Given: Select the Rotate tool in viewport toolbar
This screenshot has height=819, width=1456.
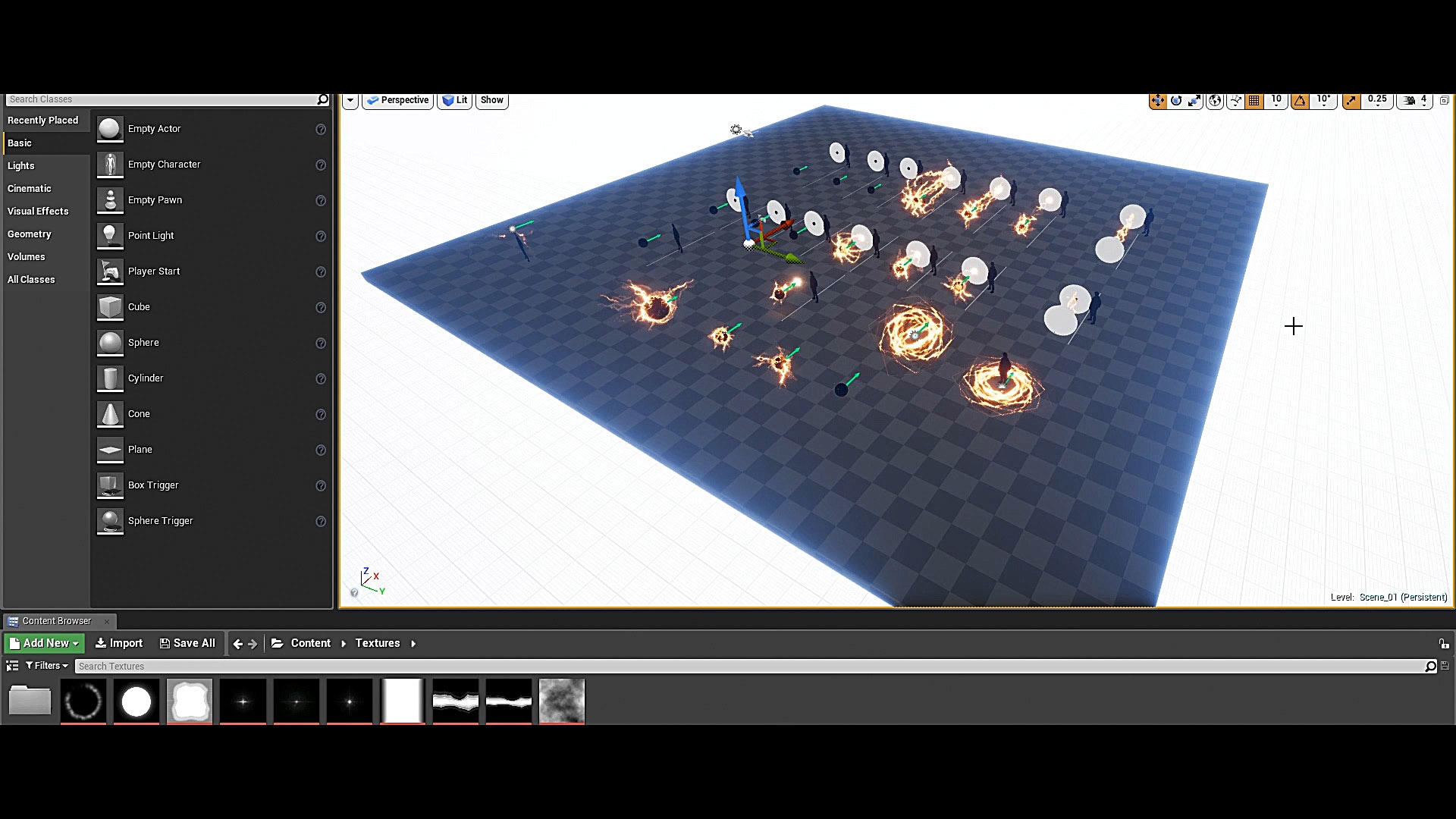Looking at the screenshot, I should coord(1176,101).
